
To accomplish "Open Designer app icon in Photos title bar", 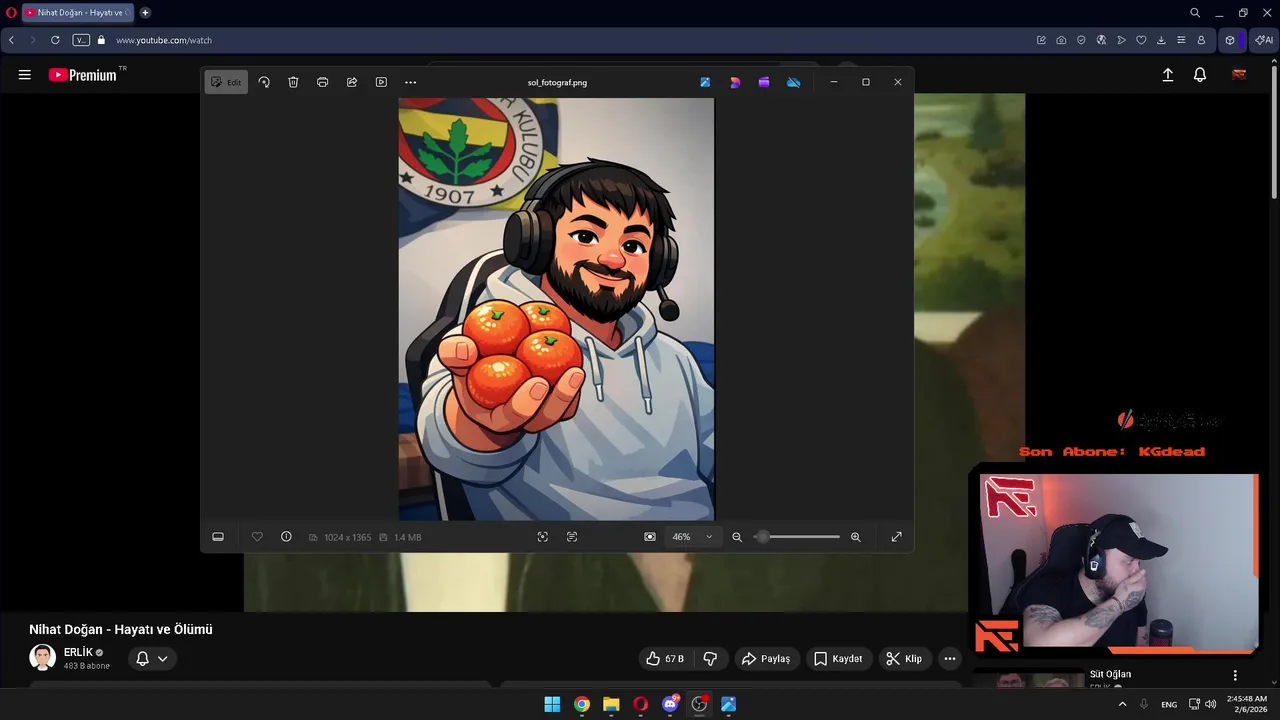I will click(735, 82).
